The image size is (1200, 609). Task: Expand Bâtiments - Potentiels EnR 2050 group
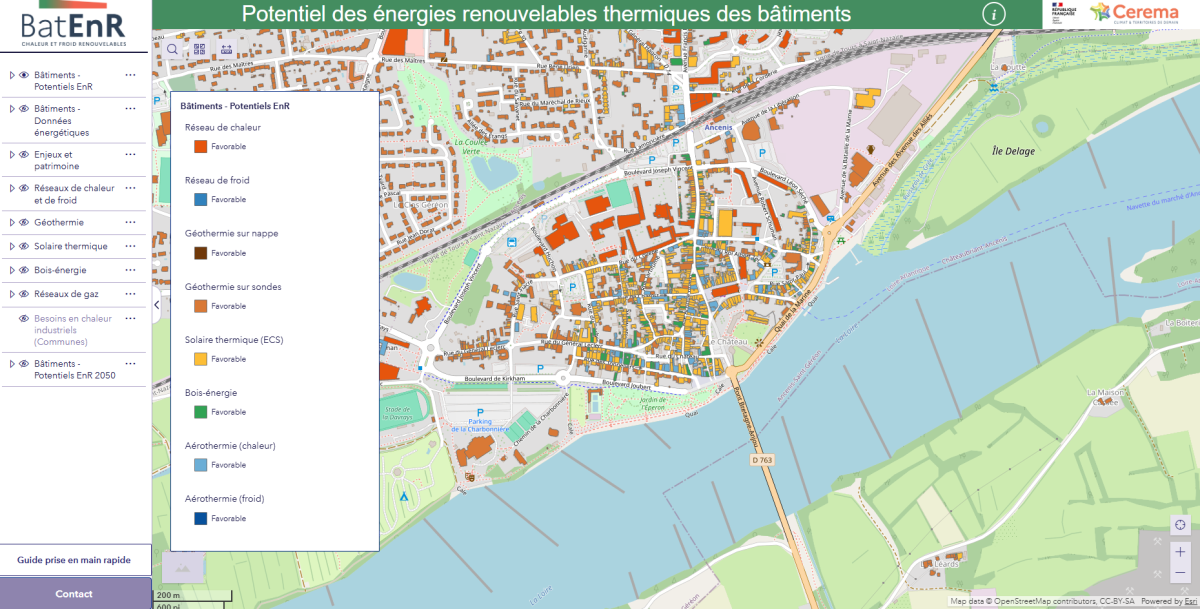pyautogui.click(x=12, y=364)
